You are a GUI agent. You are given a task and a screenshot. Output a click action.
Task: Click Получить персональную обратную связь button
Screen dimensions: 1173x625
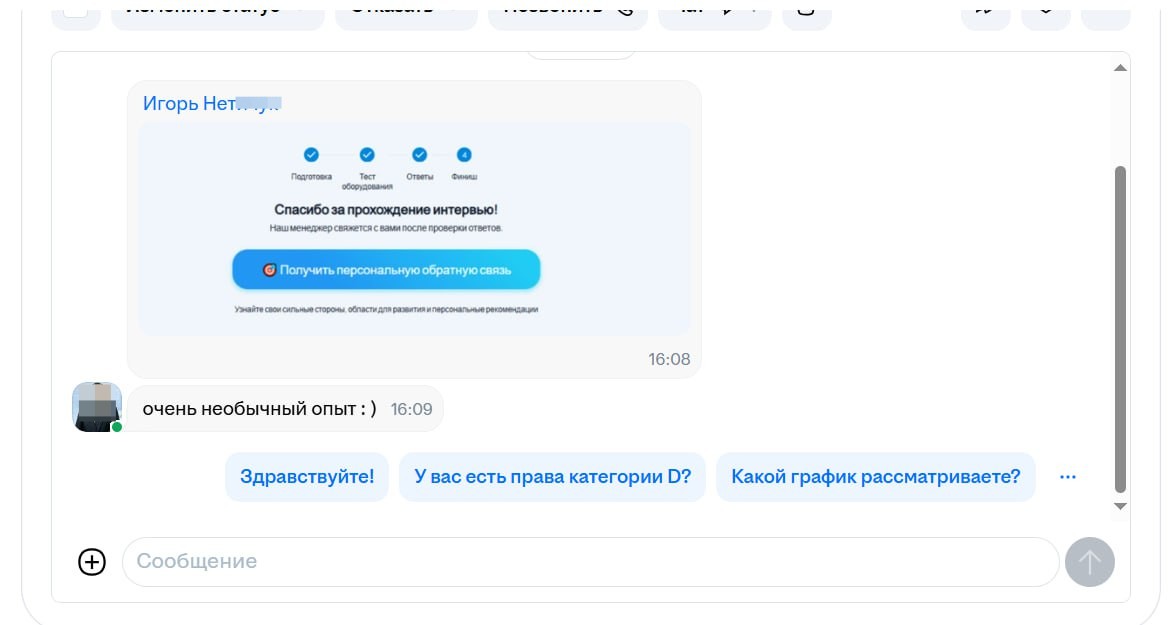[x=385, y=269]
